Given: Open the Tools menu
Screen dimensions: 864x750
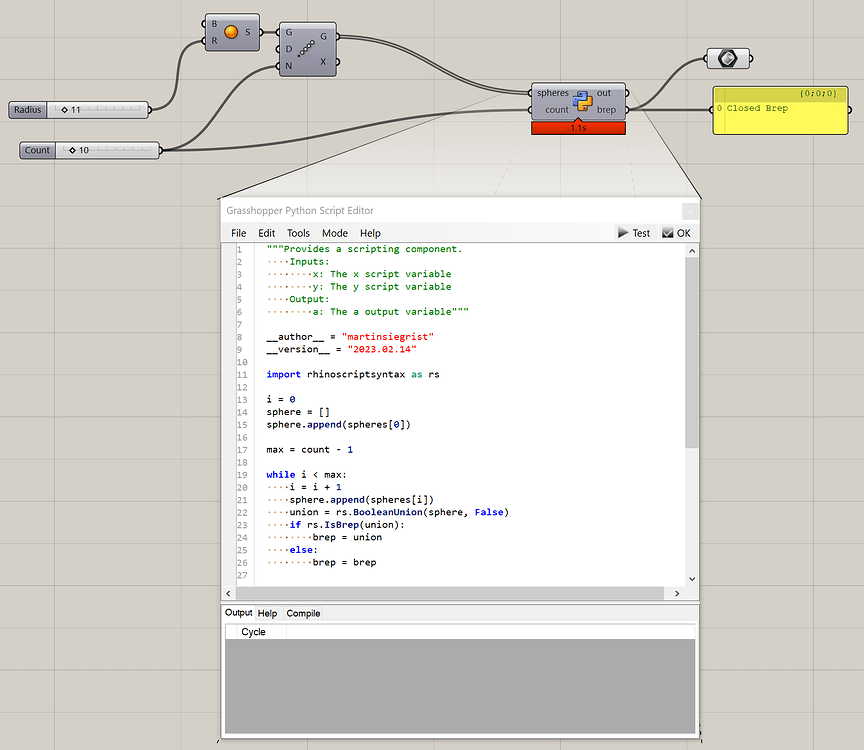Looking at the screenshot, I should [x=298, y=233].
